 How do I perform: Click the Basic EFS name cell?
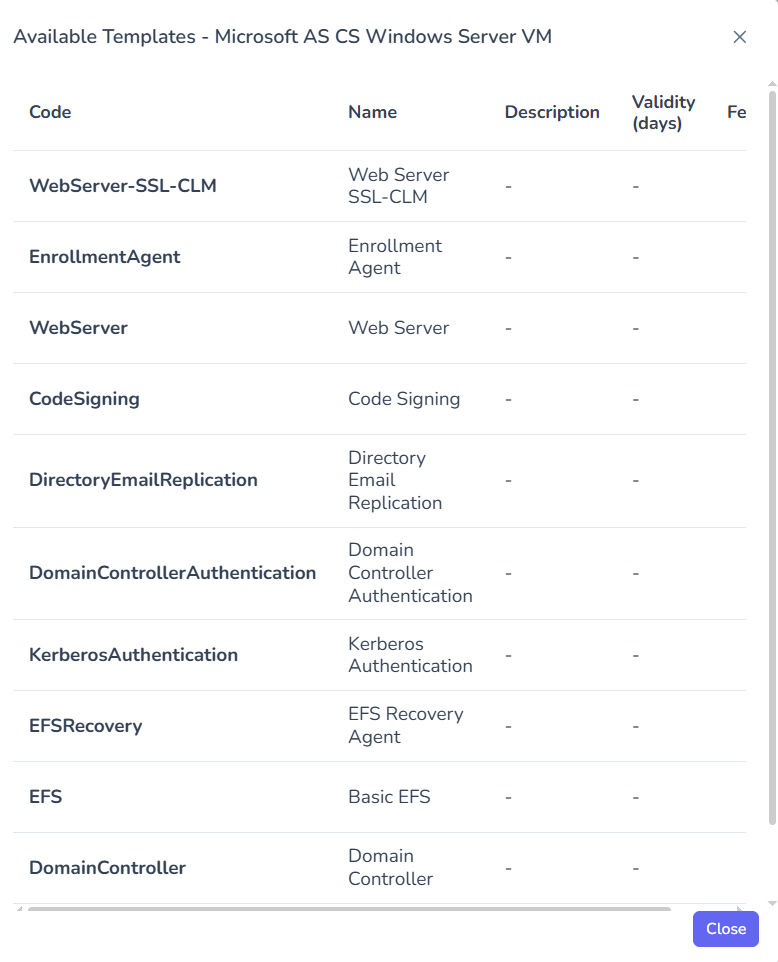pos(389,797)
